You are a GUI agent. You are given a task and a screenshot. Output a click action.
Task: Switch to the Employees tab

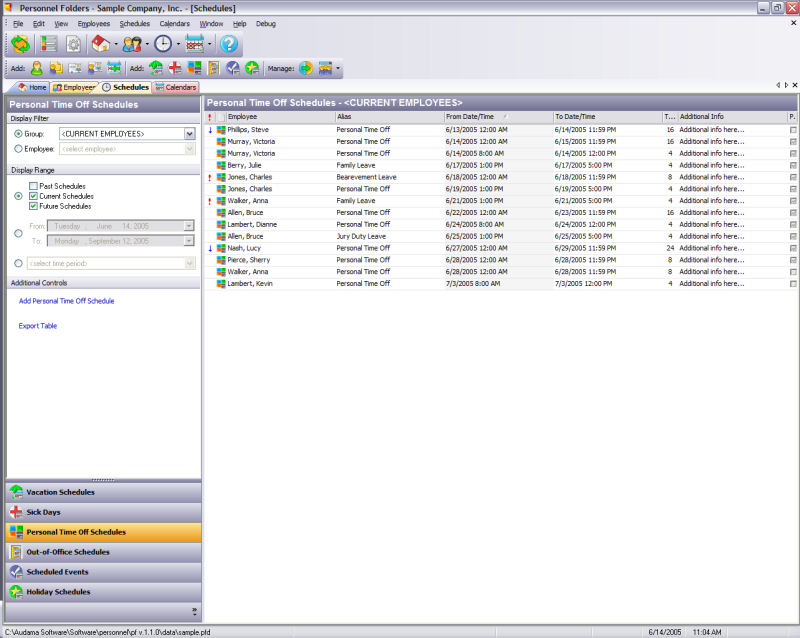[74, 88]
